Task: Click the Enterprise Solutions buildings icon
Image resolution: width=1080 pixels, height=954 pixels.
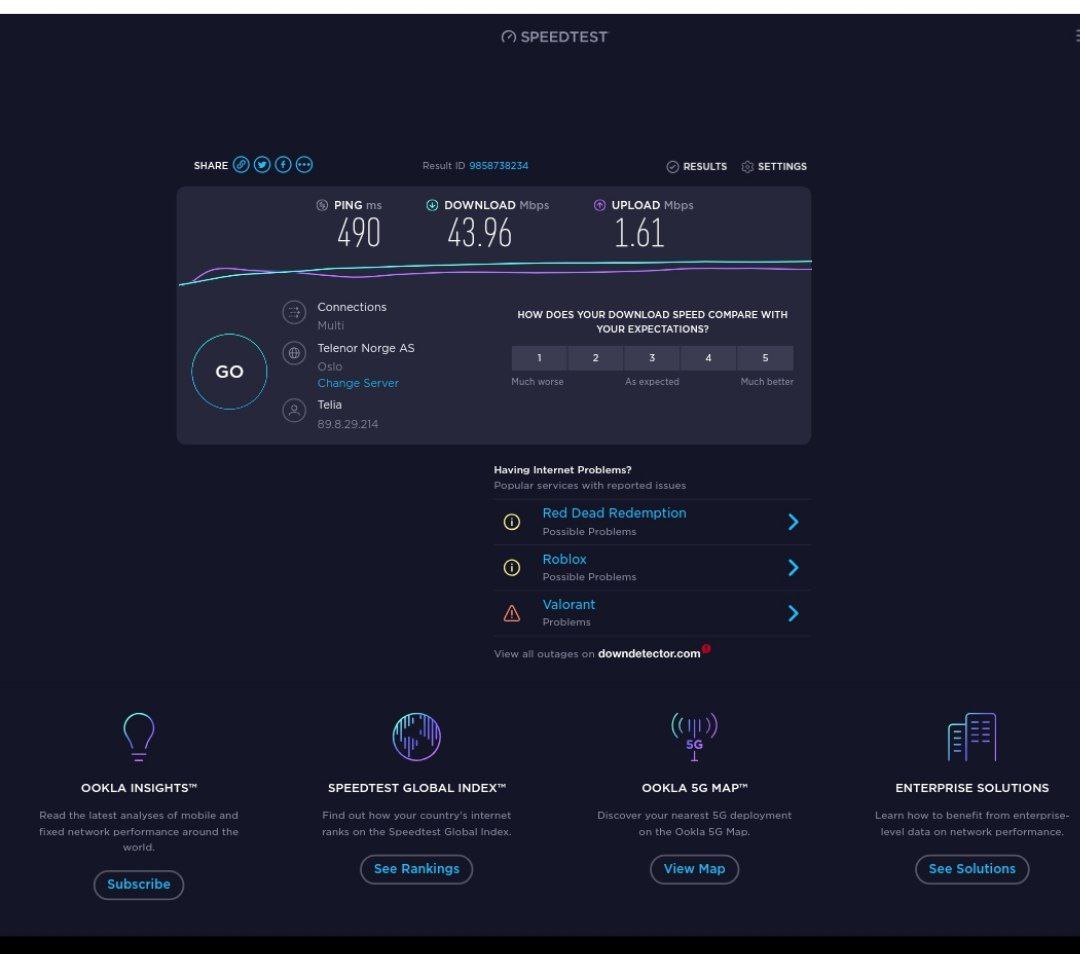Action: pos(972,736)
